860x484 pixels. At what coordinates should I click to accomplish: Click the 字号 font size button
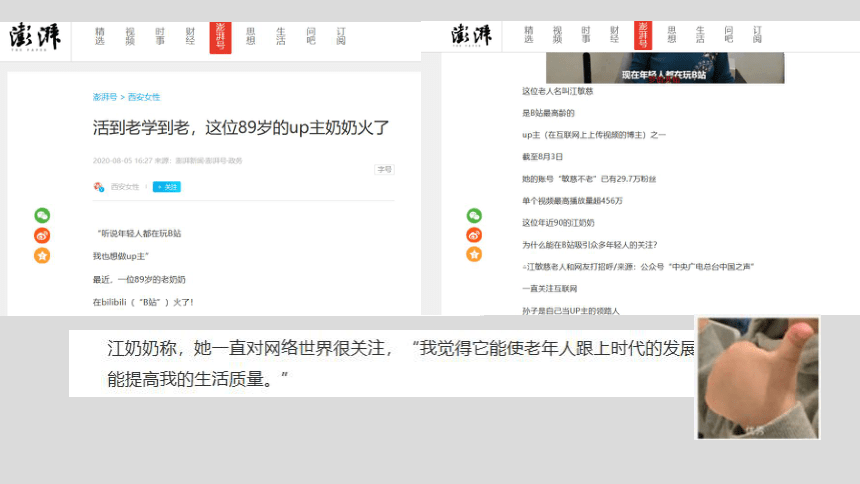[384, 170]
